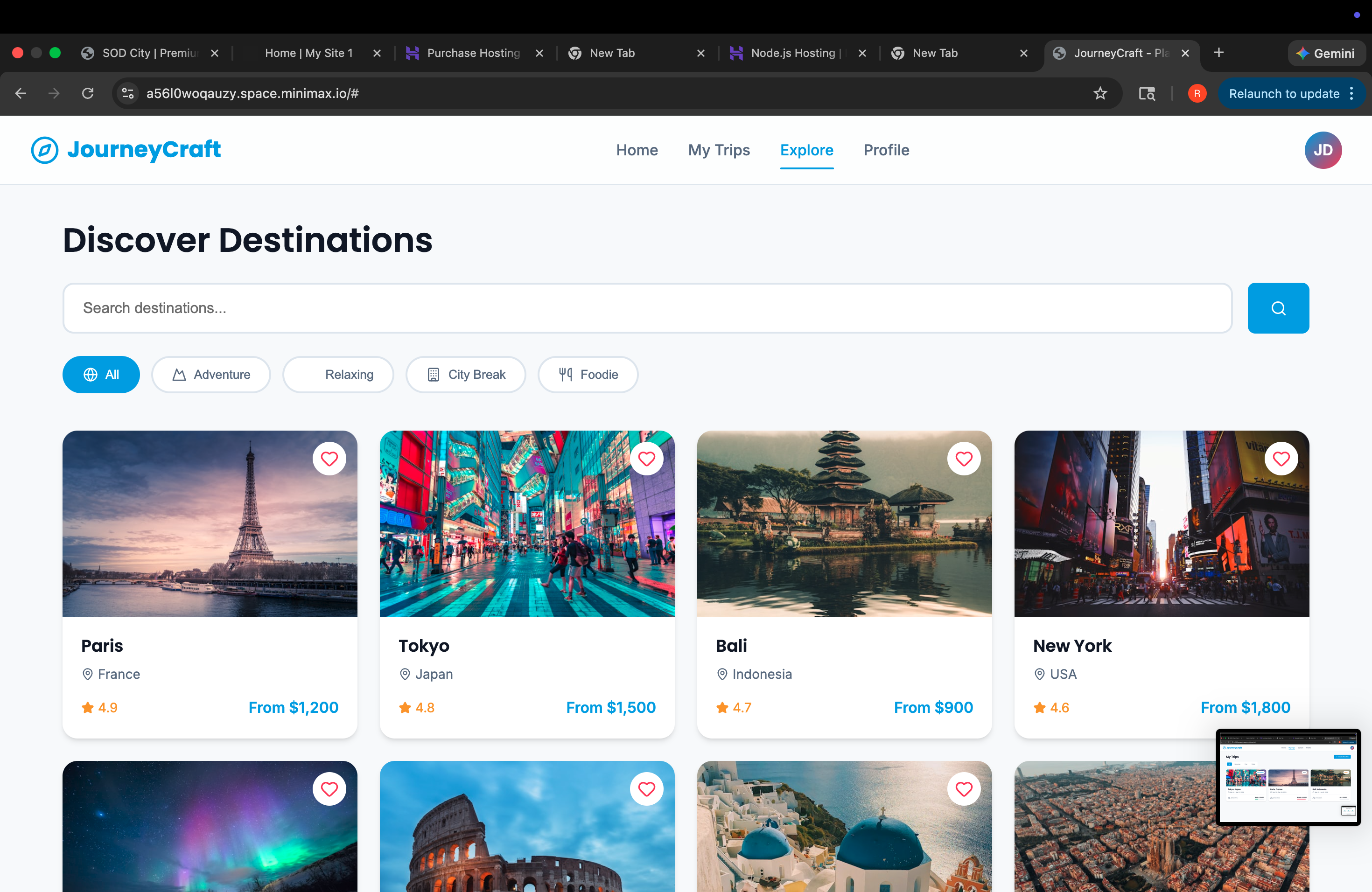
Task: Click into Search destinations input field
Action: pyautogui.click(x=647, y=308)
